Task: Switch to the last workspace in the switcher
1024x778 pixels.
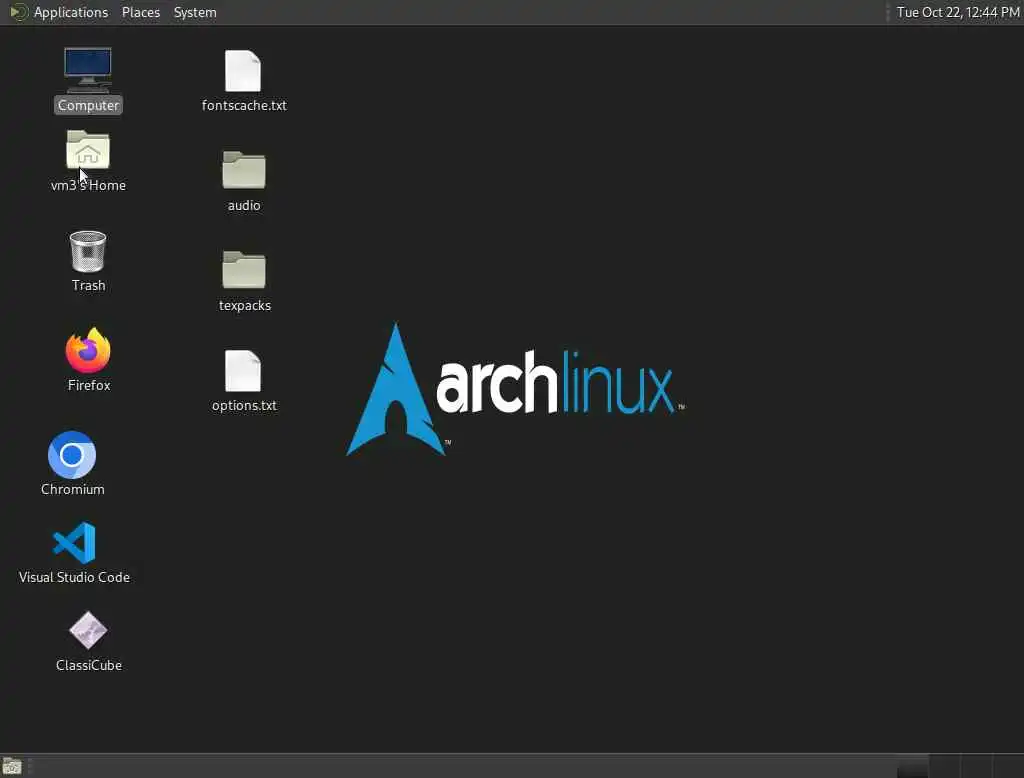Action: tap(1008, 766)
